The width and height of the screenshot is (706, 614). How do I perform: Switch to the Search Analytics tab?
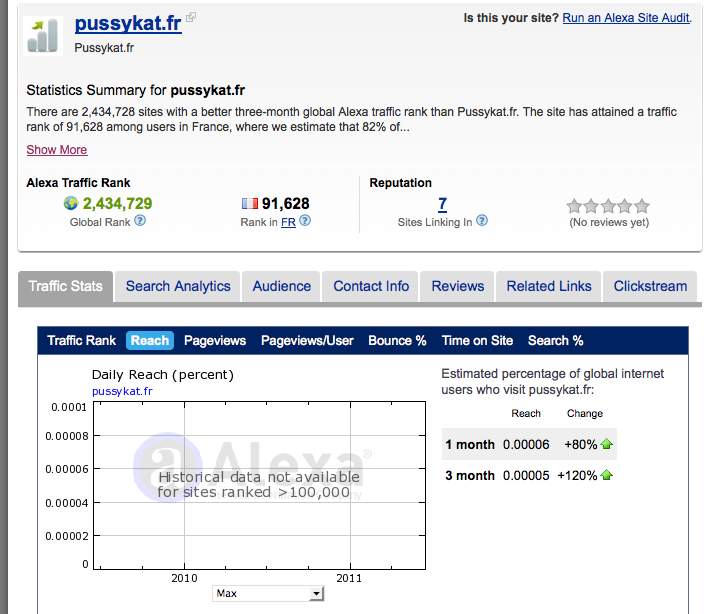pos(178,286)
